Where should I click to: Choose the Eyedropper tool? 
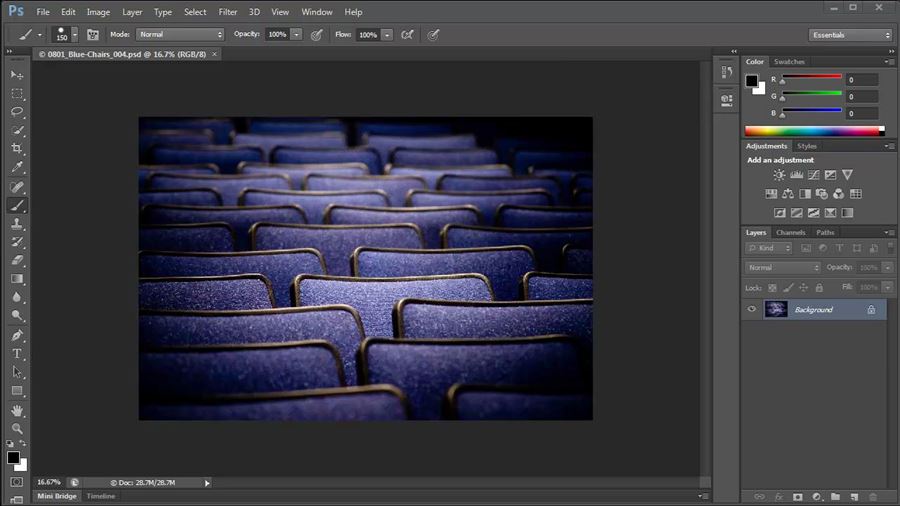pos(17,167)
